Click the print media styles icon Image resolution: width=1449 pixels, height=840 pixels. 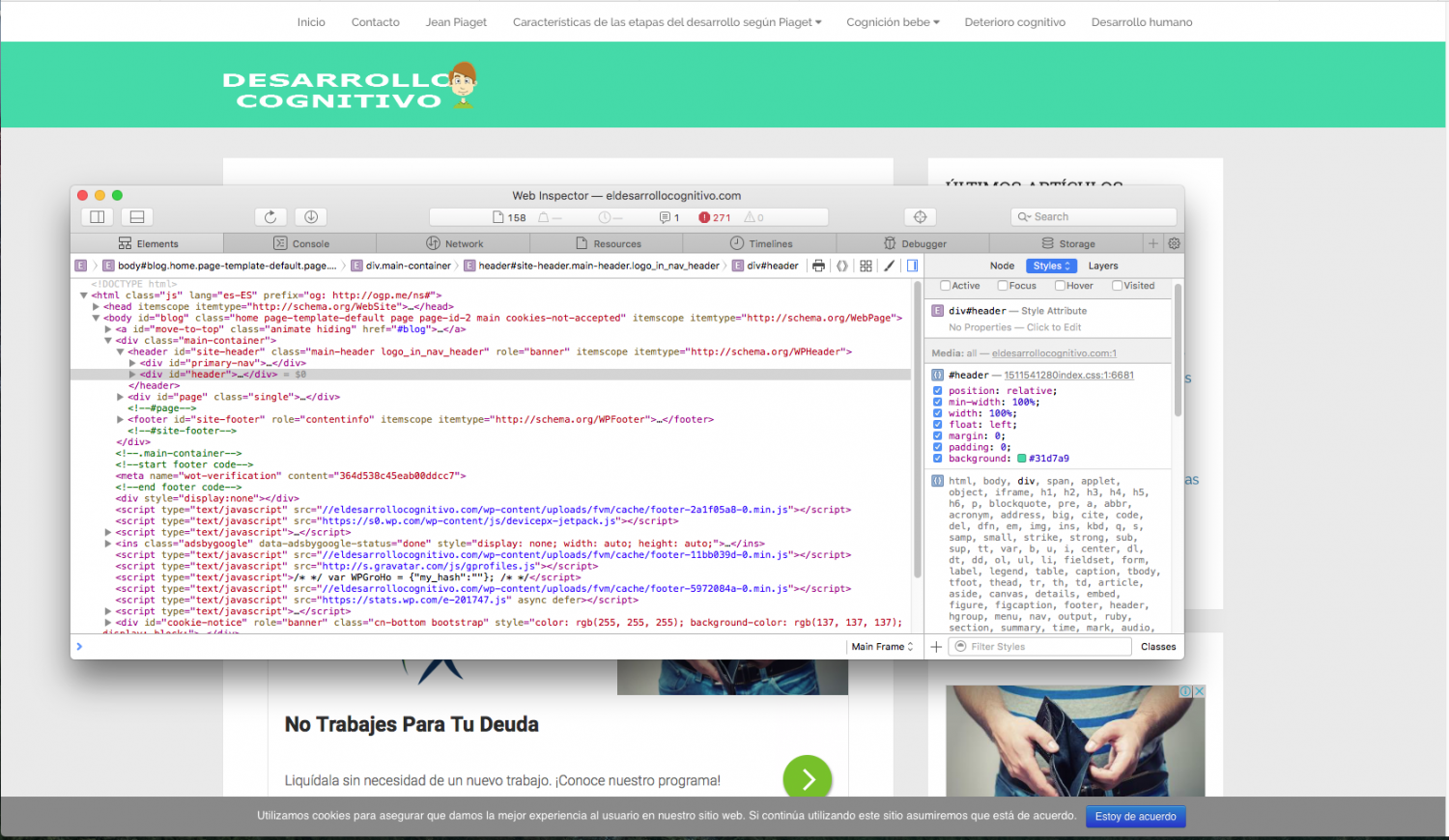(x=819, y=266)
